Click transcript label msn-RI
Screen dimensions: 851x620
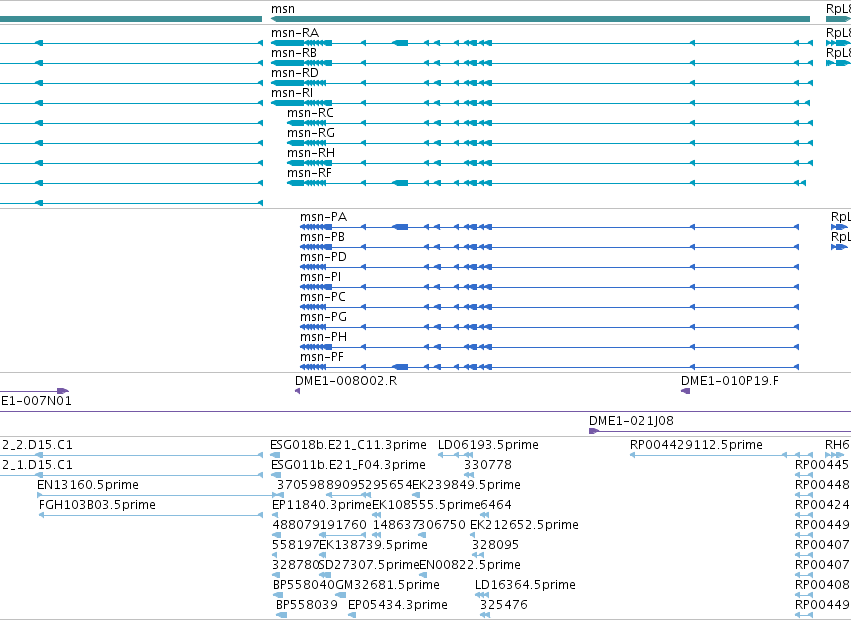coord(292,93)
